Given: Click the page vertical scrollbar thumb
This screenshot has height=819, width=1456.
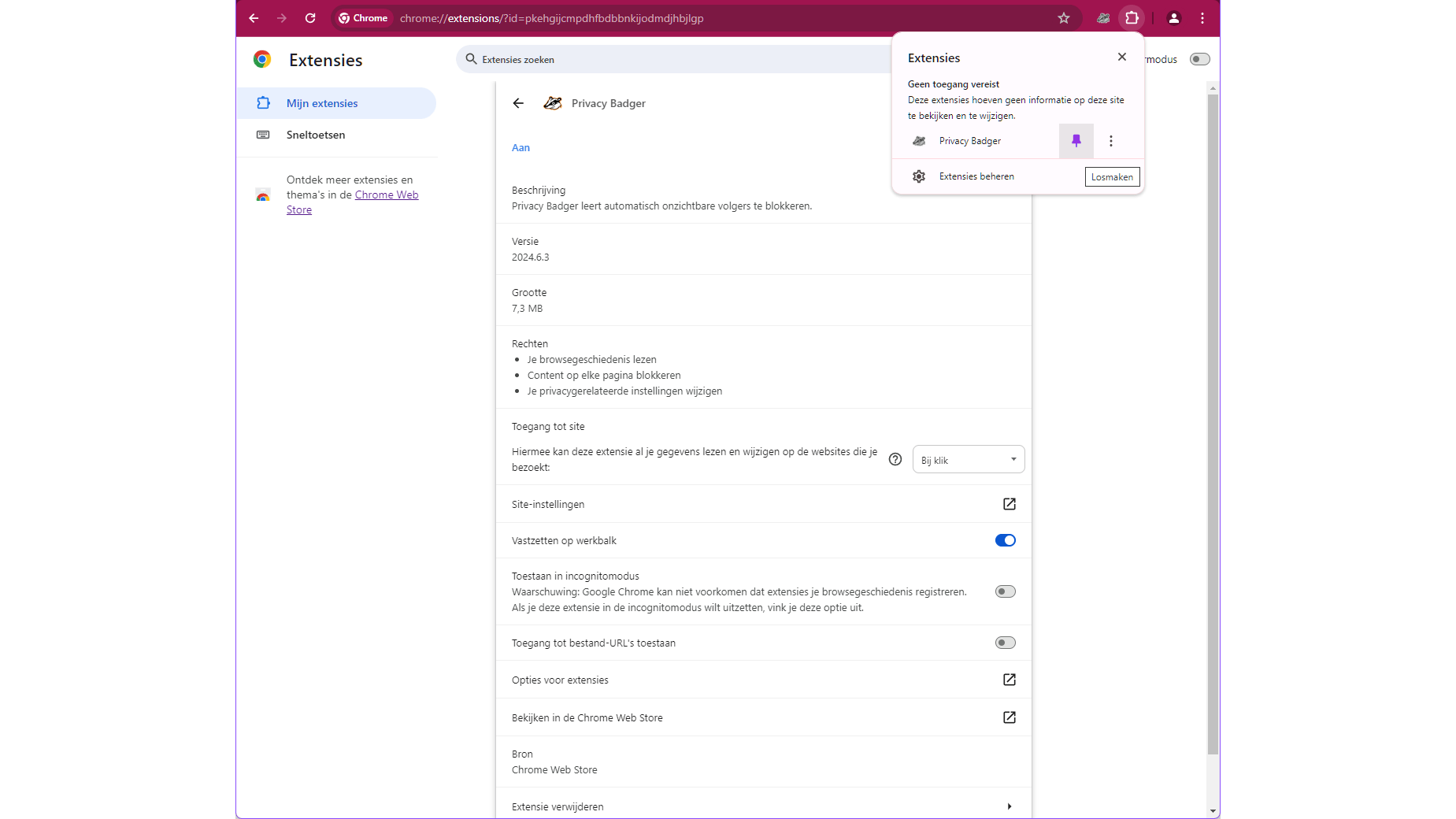Looking at the screenshot, I should pyautogui.click(x=1213, y=424).
